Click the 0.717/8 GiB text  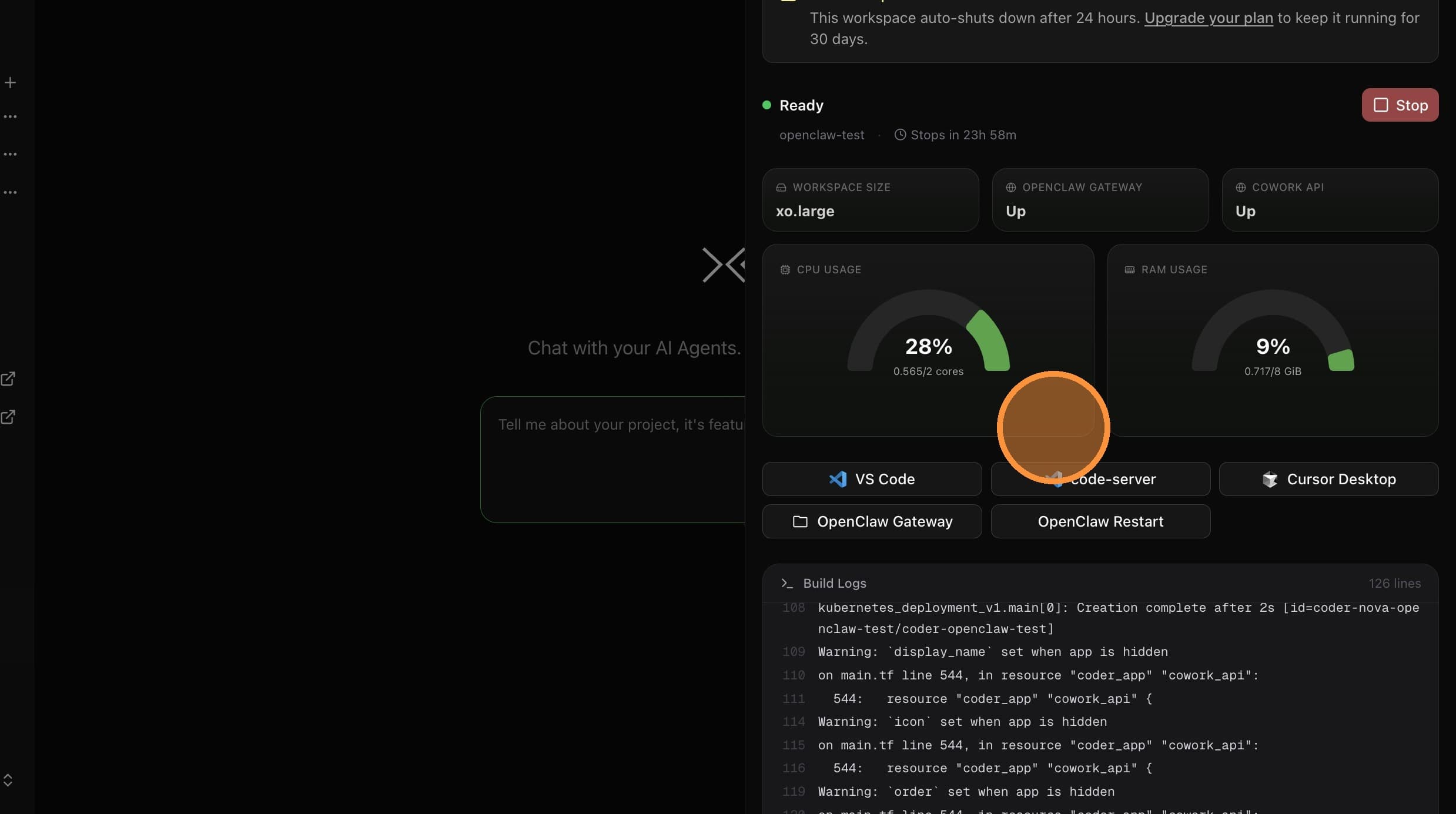[1273, 371]
